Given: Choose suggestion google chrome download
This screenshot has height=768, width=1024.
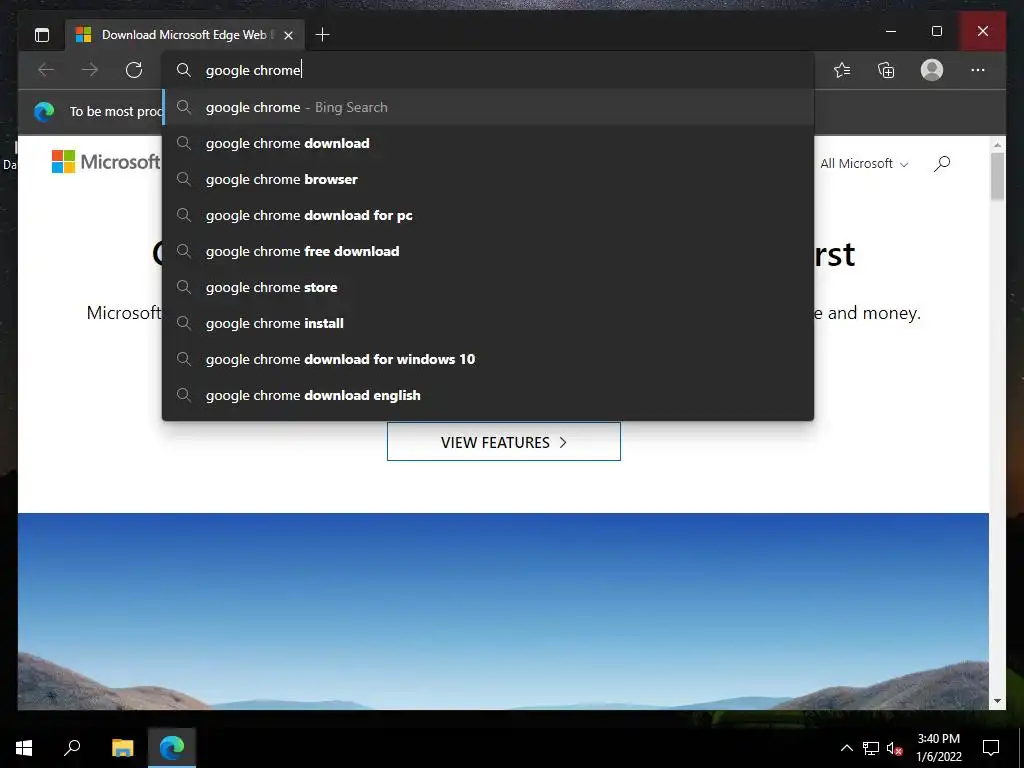Looking at the screenshot, I should 488,143.
